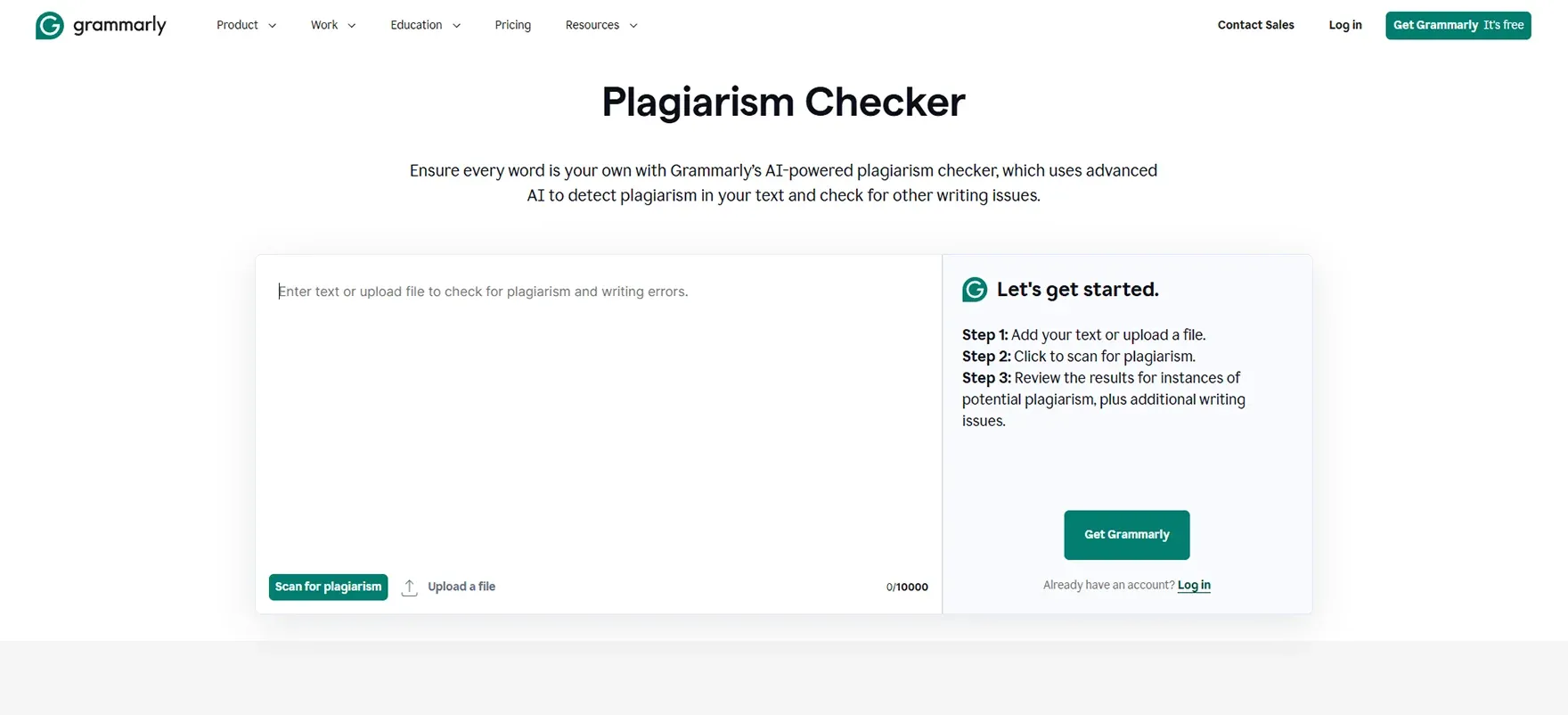The image size is (1568, 715).
Task: Open the Work navigation item
Action: (324, 25)
